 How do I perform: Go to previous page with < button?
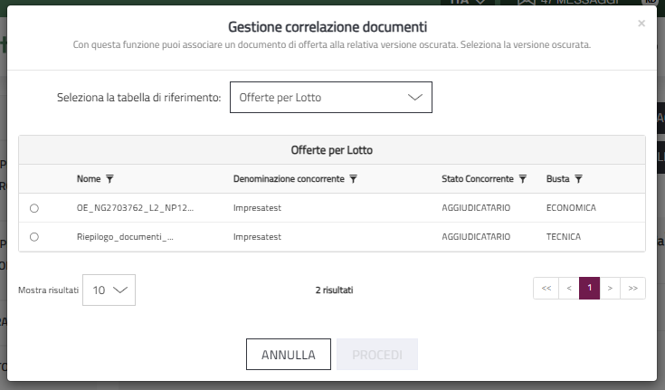click(x=569, y=288)
